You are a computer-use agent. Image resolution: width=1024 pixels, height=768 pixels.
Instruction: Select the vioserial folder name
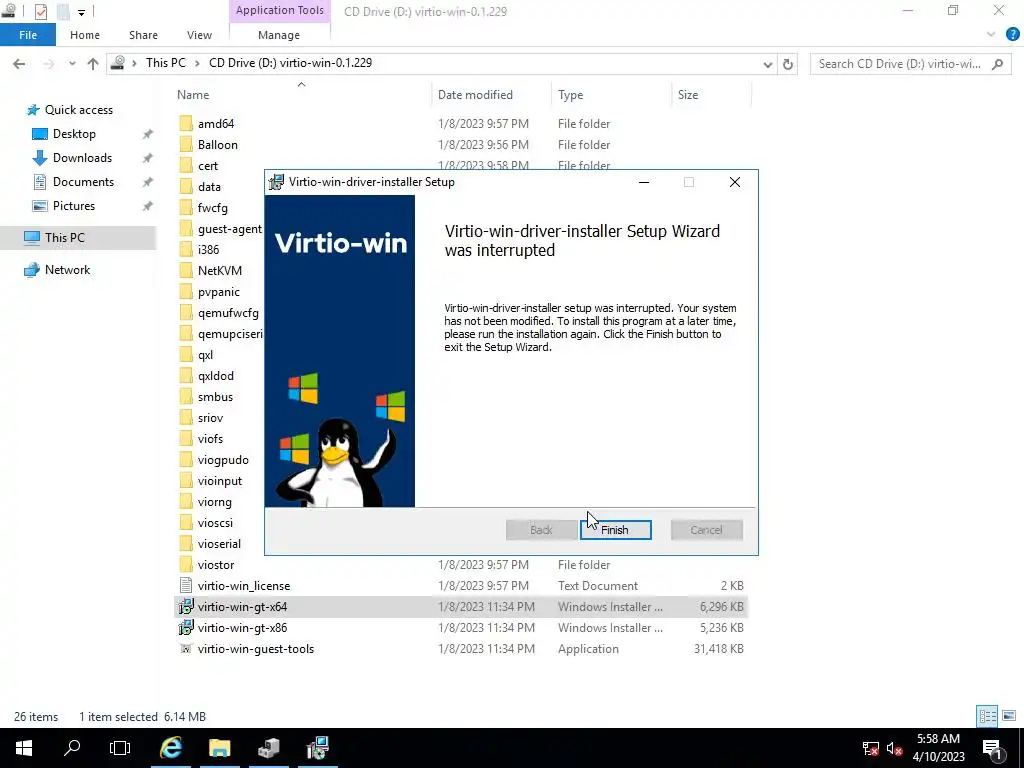pyautogui.click(x=219, y=544)
